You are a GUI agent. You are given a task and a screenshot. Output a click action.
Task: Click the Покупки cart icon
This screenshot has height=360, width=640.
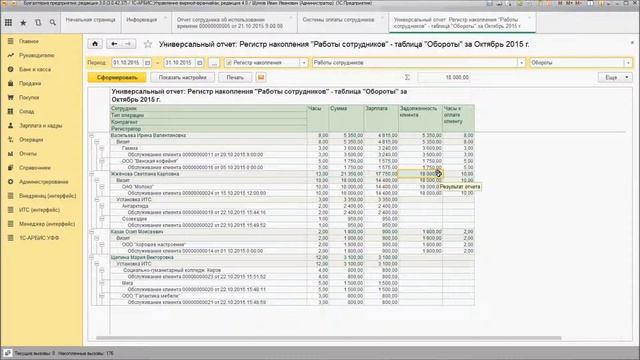(x=11, y=98)
